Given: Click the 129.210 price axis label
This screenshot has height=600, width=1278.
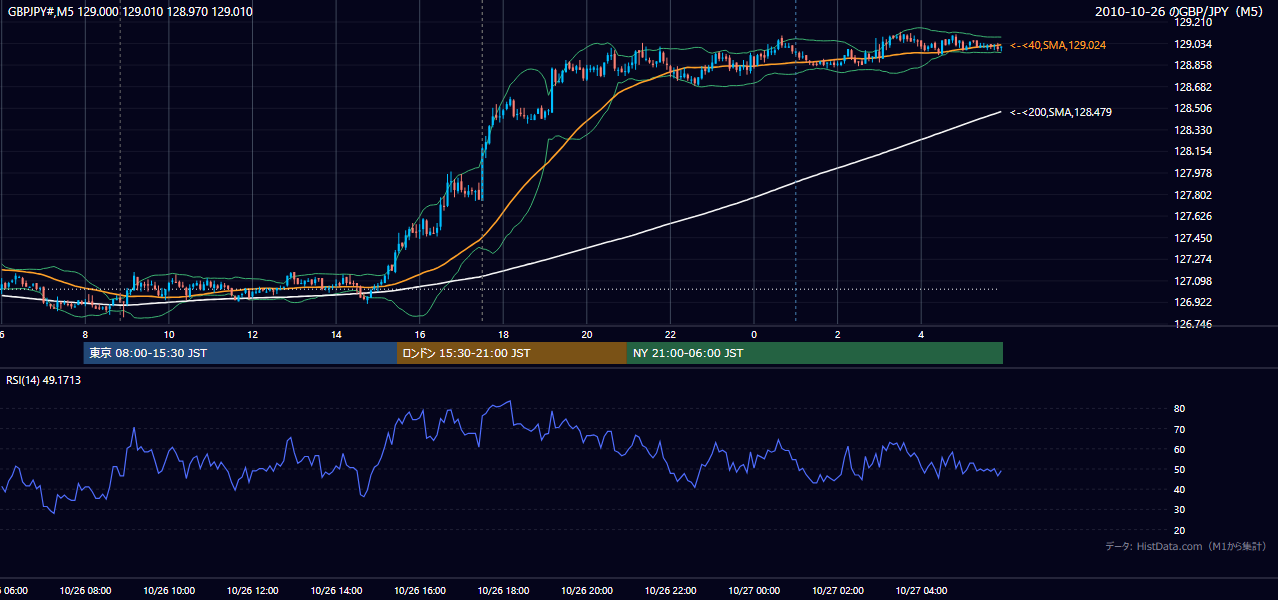Looking at the screenshot, I should [x=1193, y=22].
